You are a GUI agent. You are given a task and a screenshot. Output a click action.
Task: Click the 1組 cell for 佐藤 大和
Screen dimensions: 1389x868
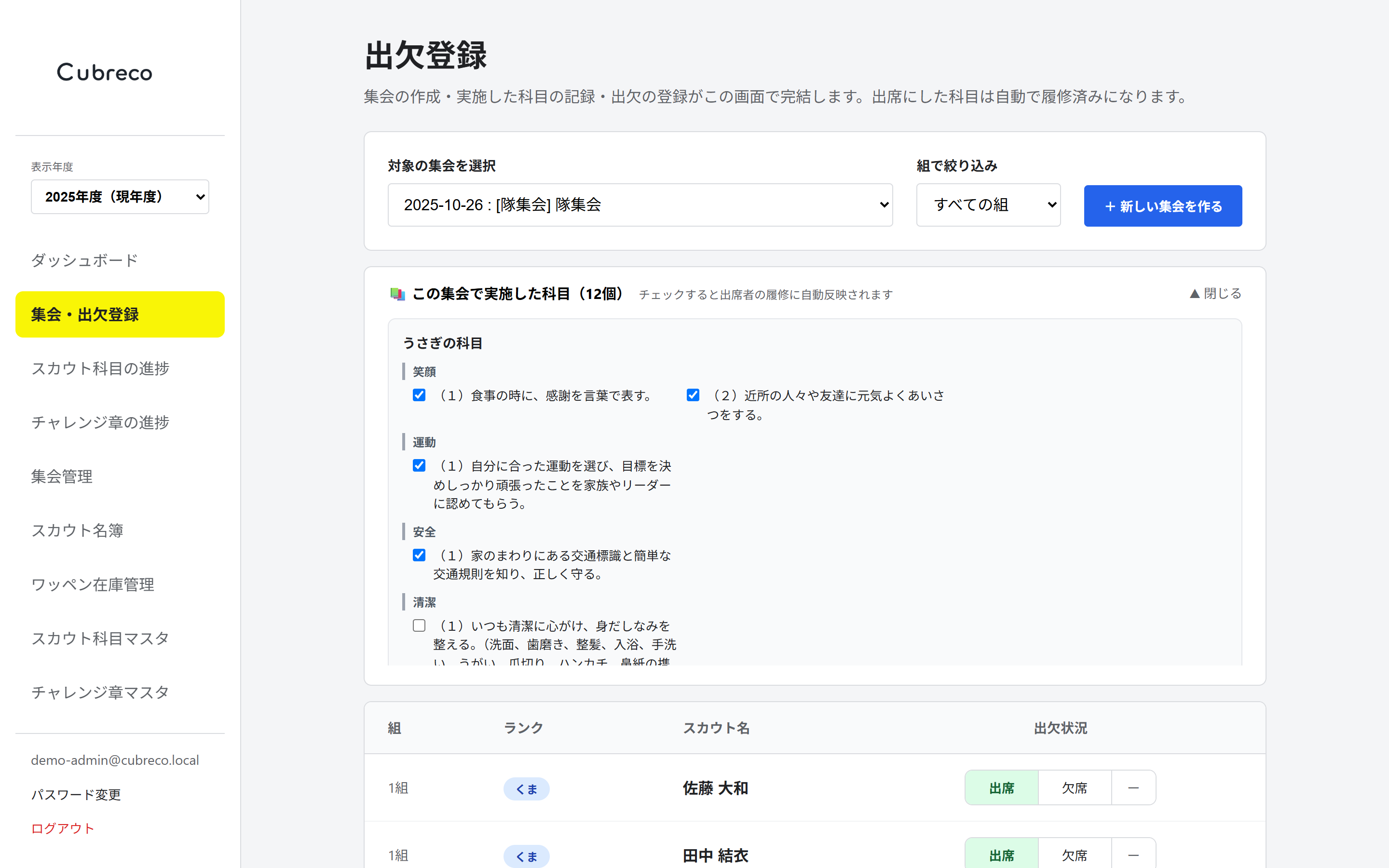pos(398,788)
